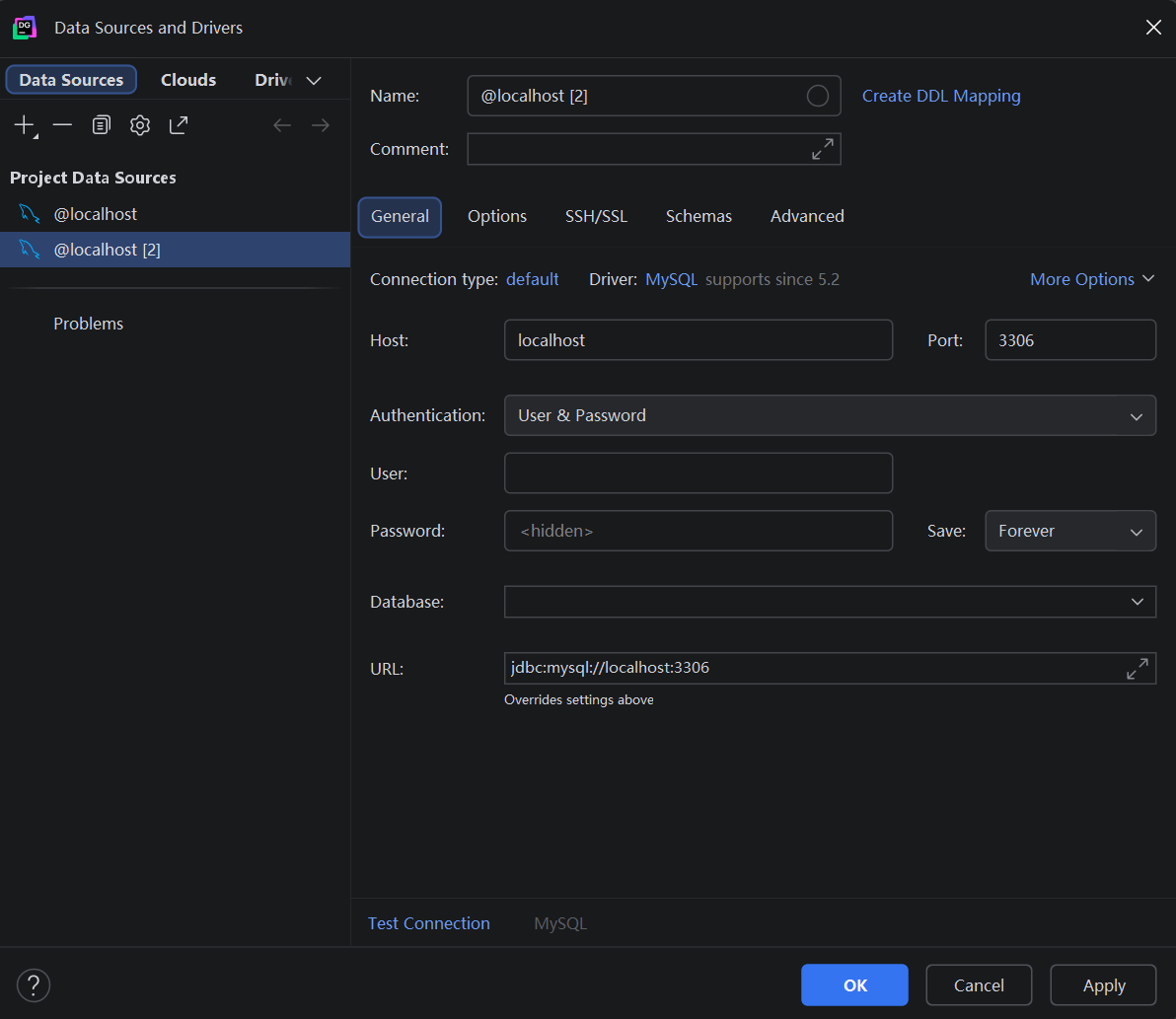Viewport: 1176px width, 1019px height.
Task: Remove selected data source with minus icon
Action: 63,125
